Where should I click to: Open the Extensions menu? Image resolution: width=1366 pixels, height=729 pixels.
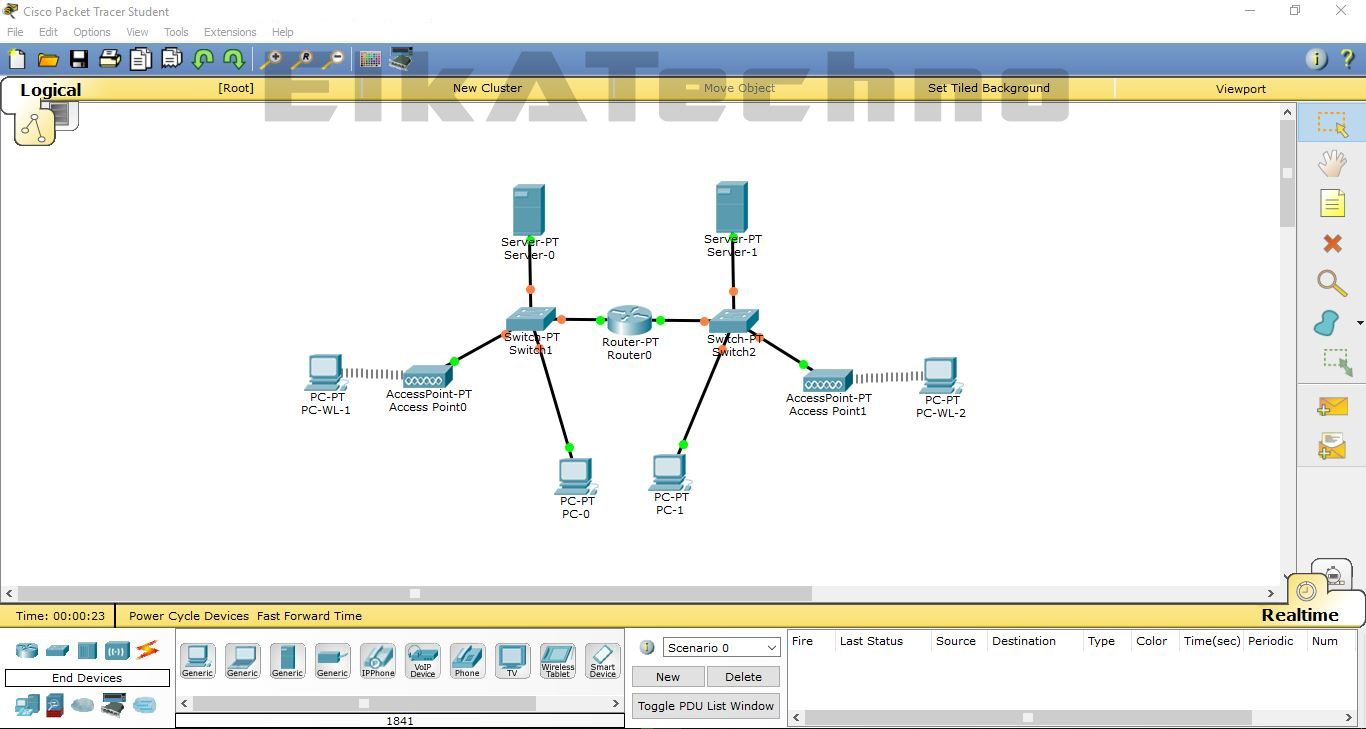pos(229,31)
